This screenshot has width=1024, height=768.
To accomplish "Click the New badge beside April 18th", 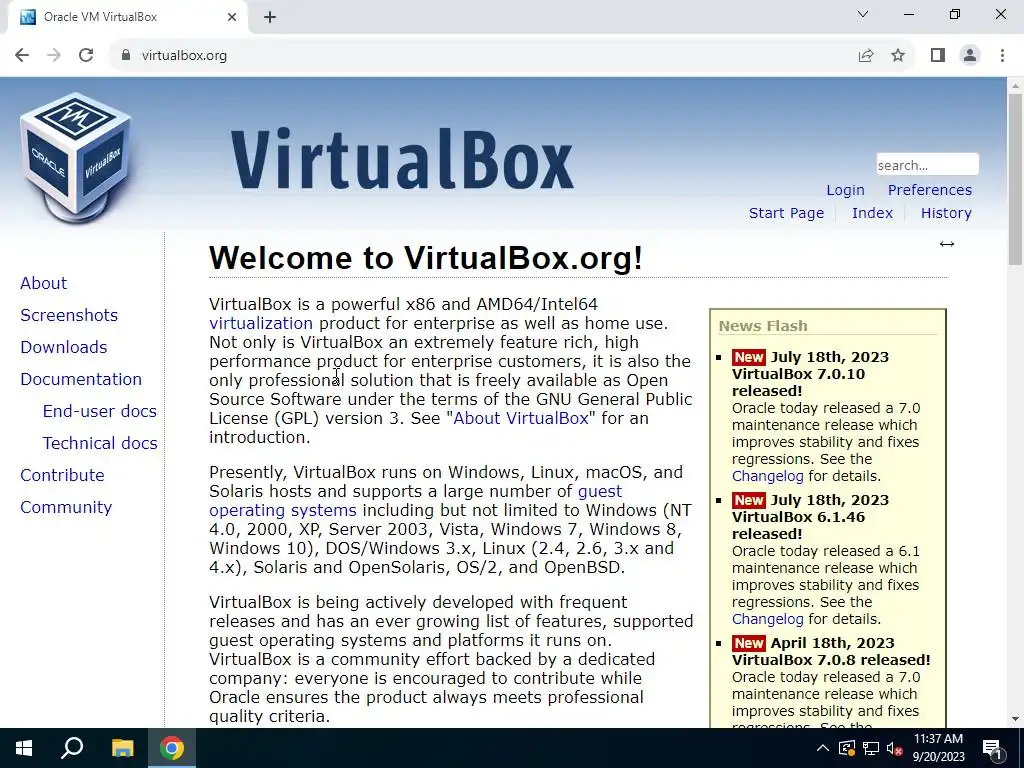I will (748, 643).
